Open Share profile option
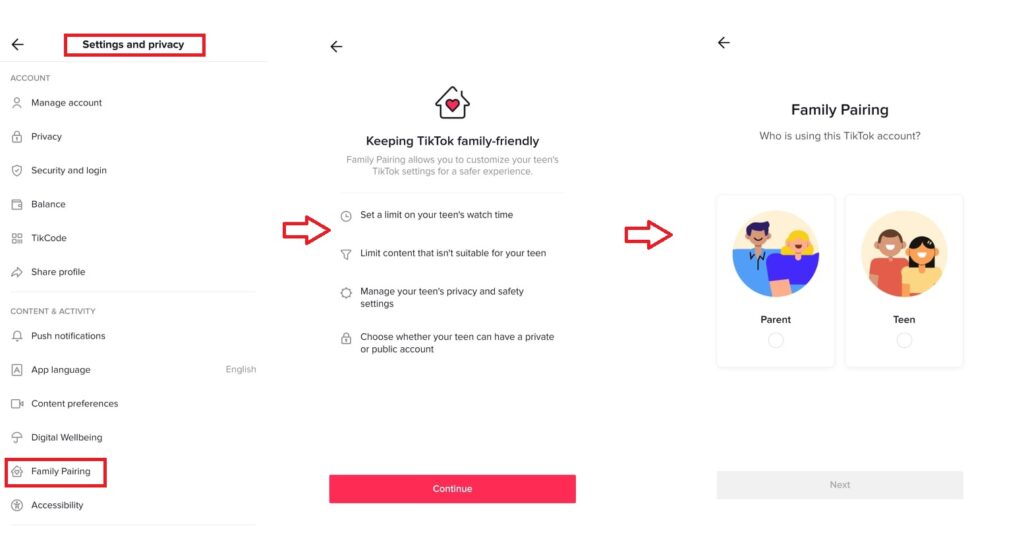This screenshot has height=556, width=1024. 133,272
